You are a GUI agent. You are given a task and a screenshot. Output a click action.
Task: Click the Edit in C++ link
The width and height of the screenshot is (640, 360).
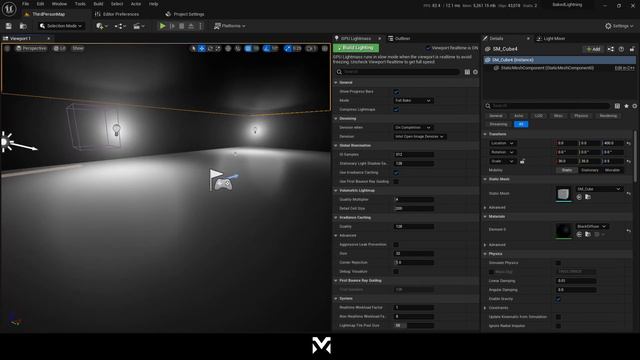pos(624,68)
